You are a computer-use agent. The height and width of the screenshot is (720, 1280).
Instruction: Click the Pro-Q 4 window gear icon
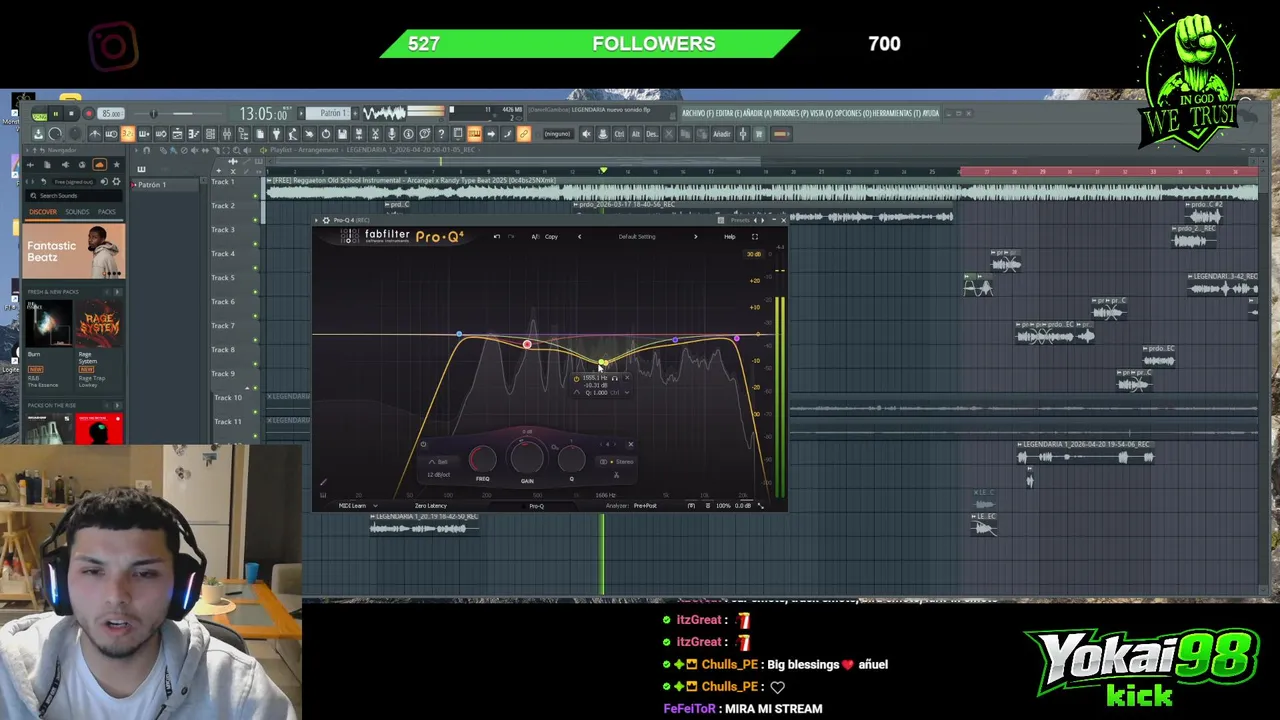point(325,220)
